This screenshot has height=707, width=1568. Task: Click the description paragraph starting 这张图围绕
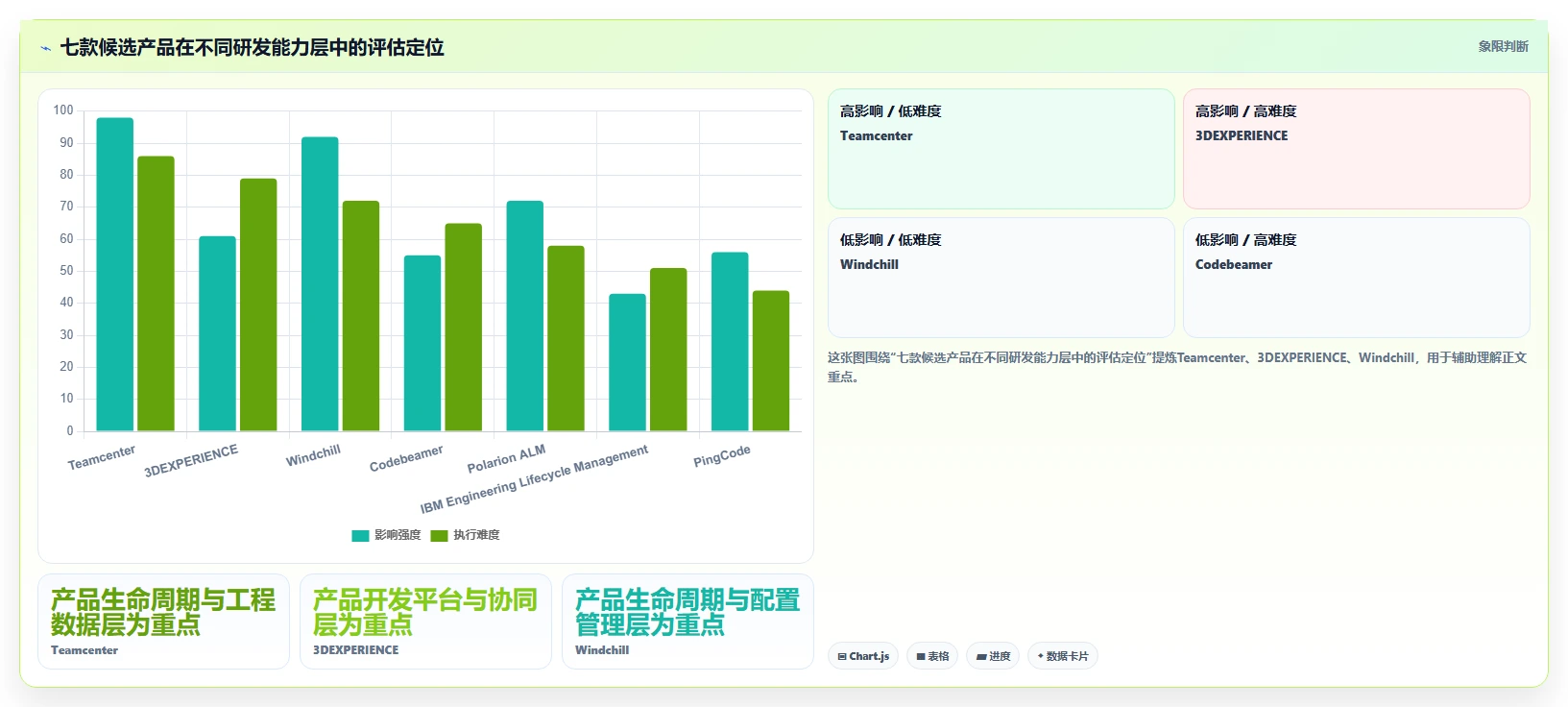click(x=1177, y=367)
